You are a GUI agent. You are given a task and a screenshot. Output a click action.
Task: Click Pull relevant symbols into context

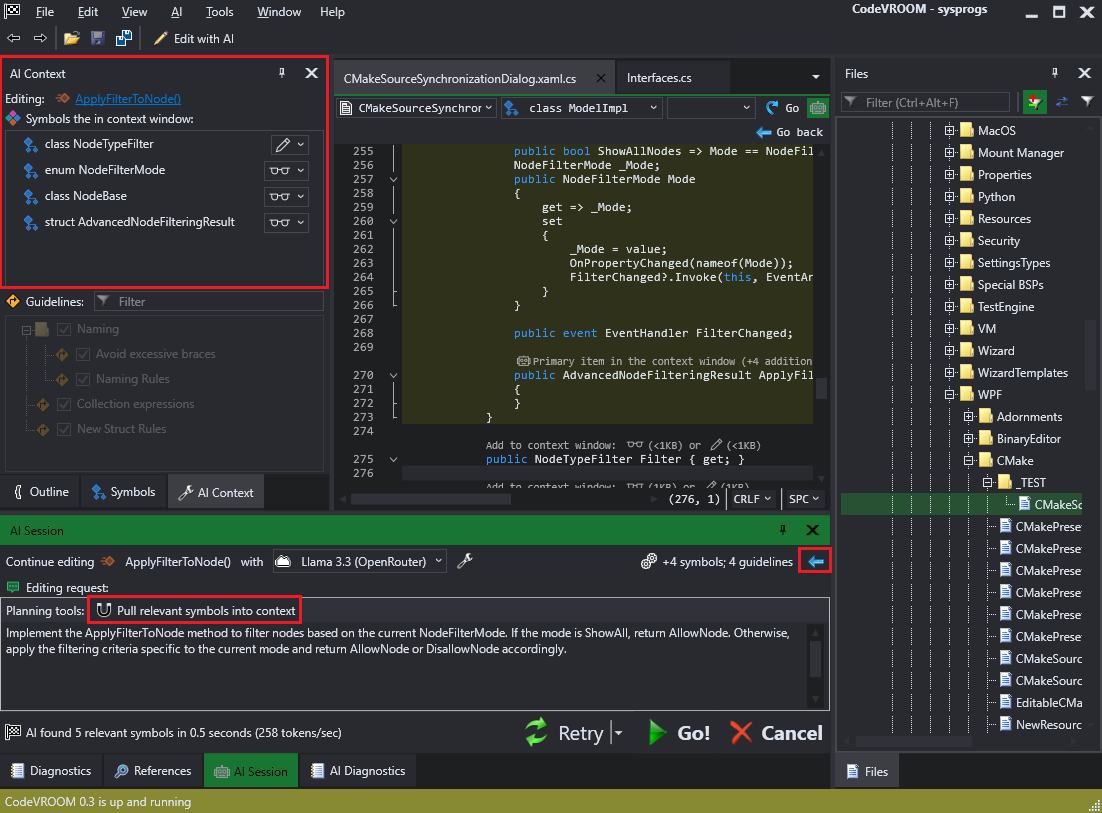[195, 611]
